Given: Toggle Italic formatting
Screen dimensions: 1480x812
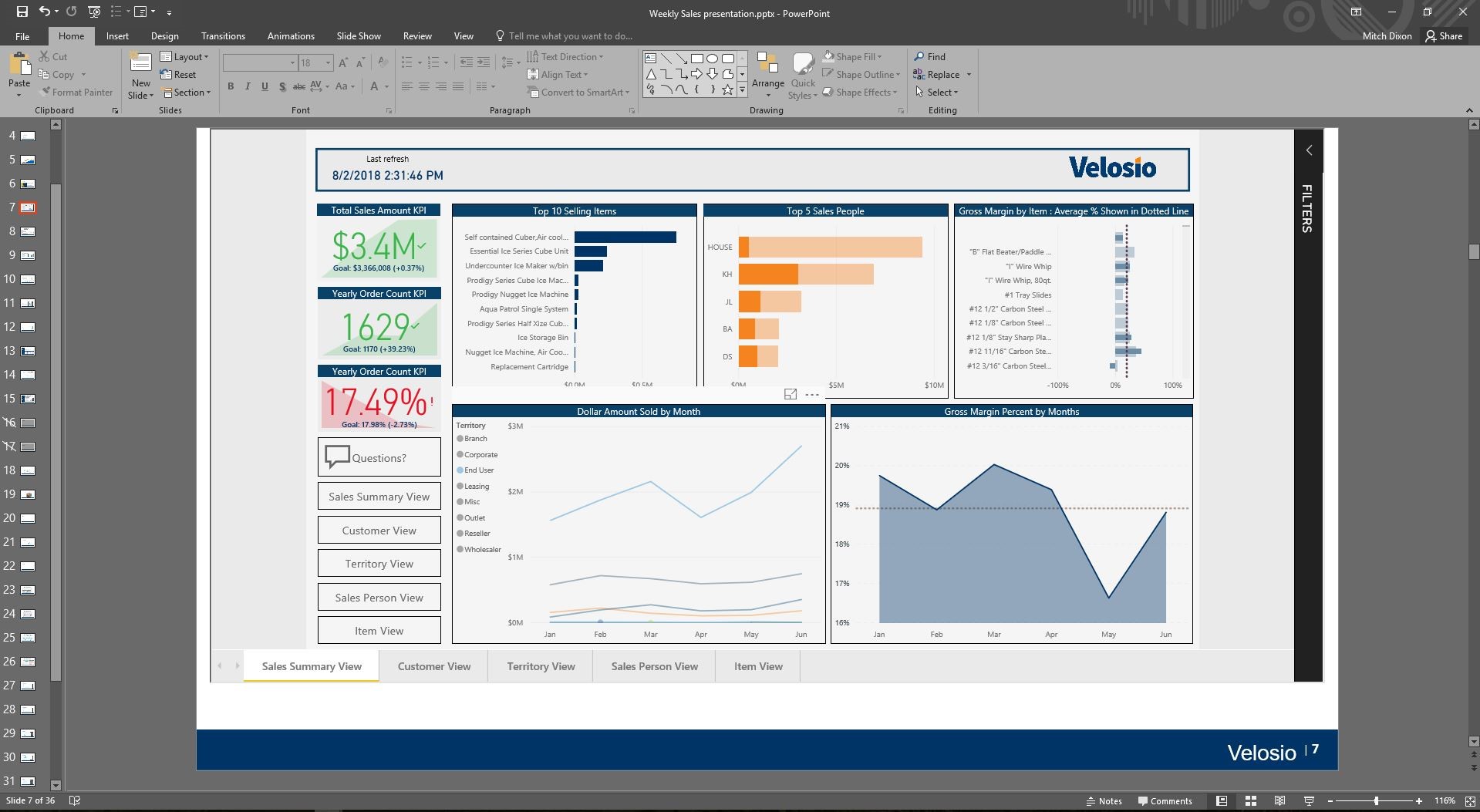Looking at the screenshot, I should coord(248,87).
